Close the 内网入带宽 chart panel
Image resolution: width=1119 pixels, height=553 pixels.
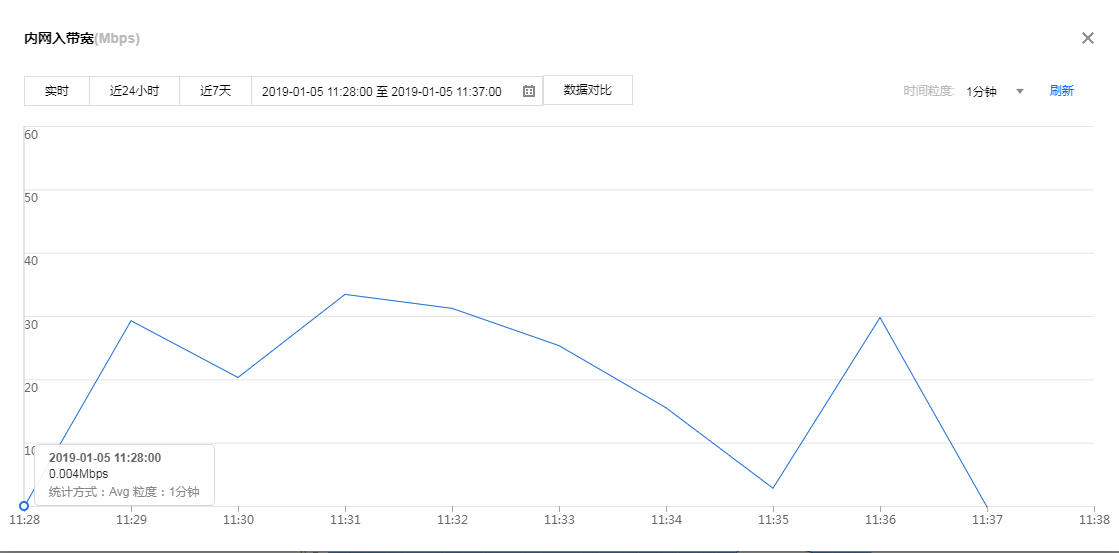(x=1088, y=38)
